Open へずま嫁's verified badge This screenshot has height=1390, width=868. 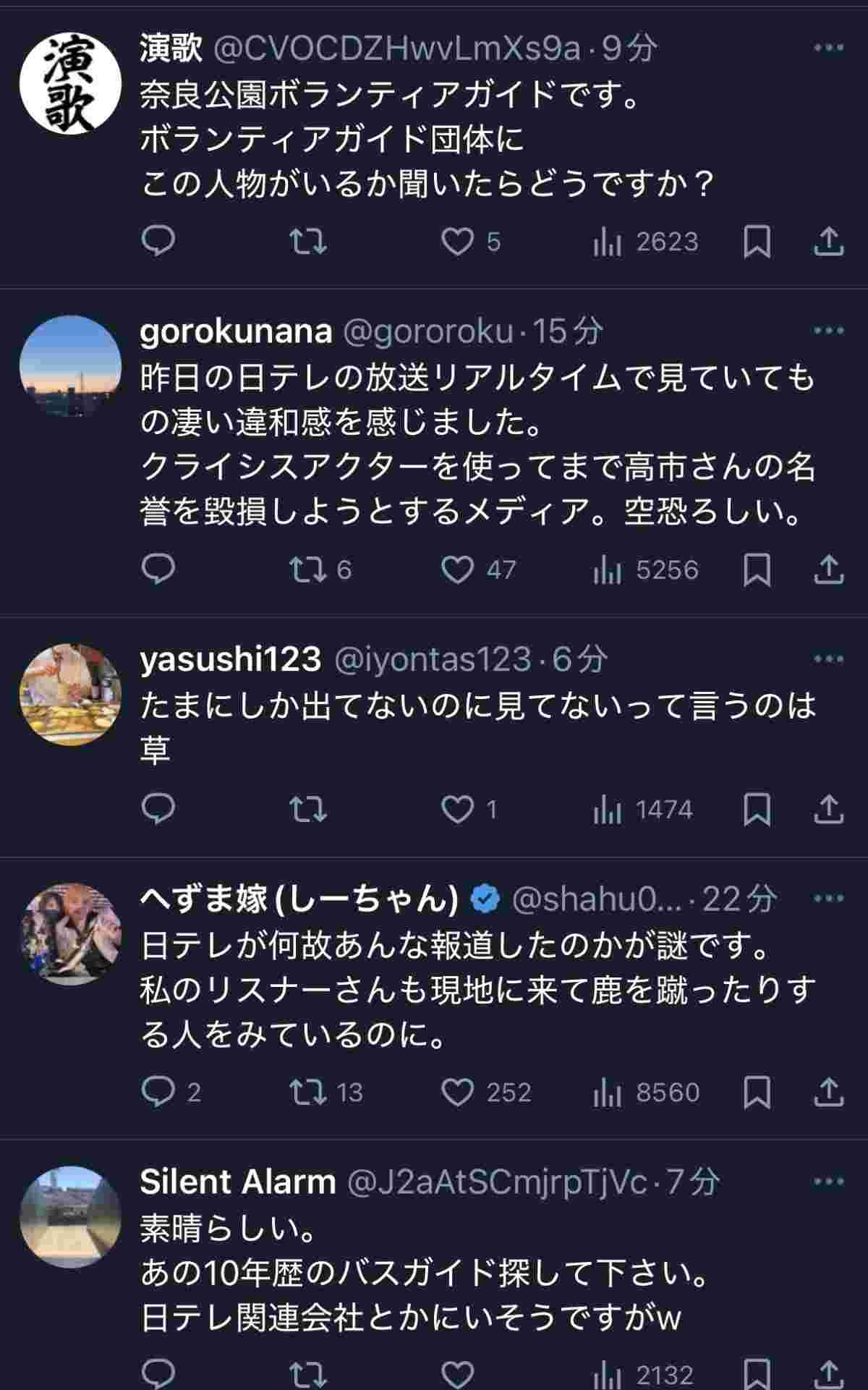485,899
